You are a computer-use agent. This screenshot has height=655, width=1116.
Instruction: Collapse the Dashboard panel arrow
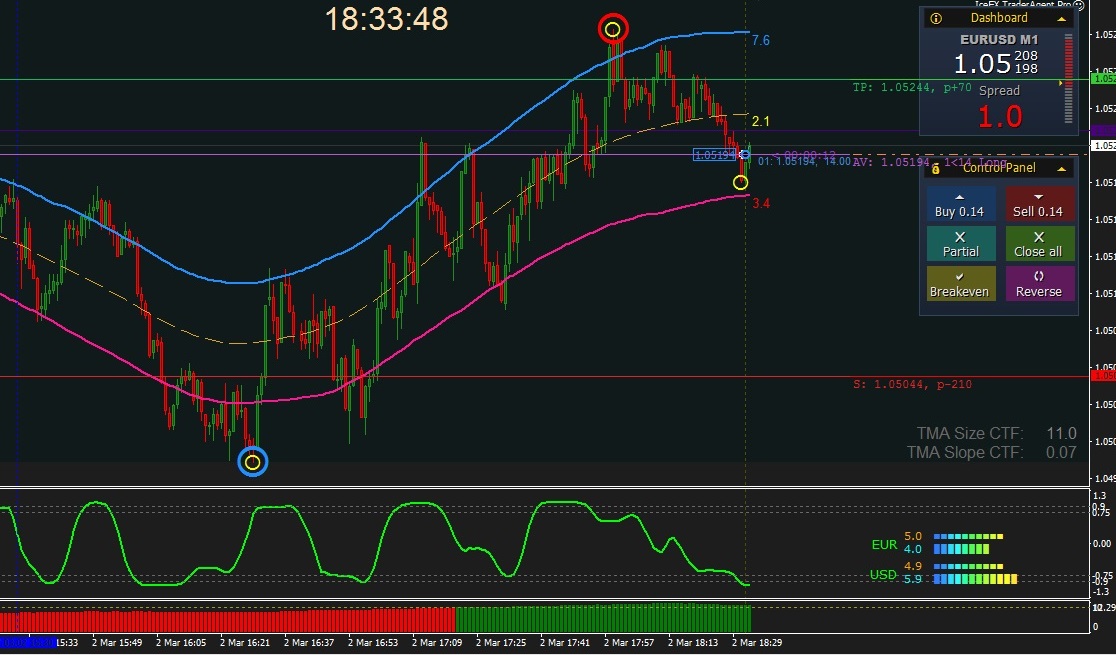(1061, 19)
